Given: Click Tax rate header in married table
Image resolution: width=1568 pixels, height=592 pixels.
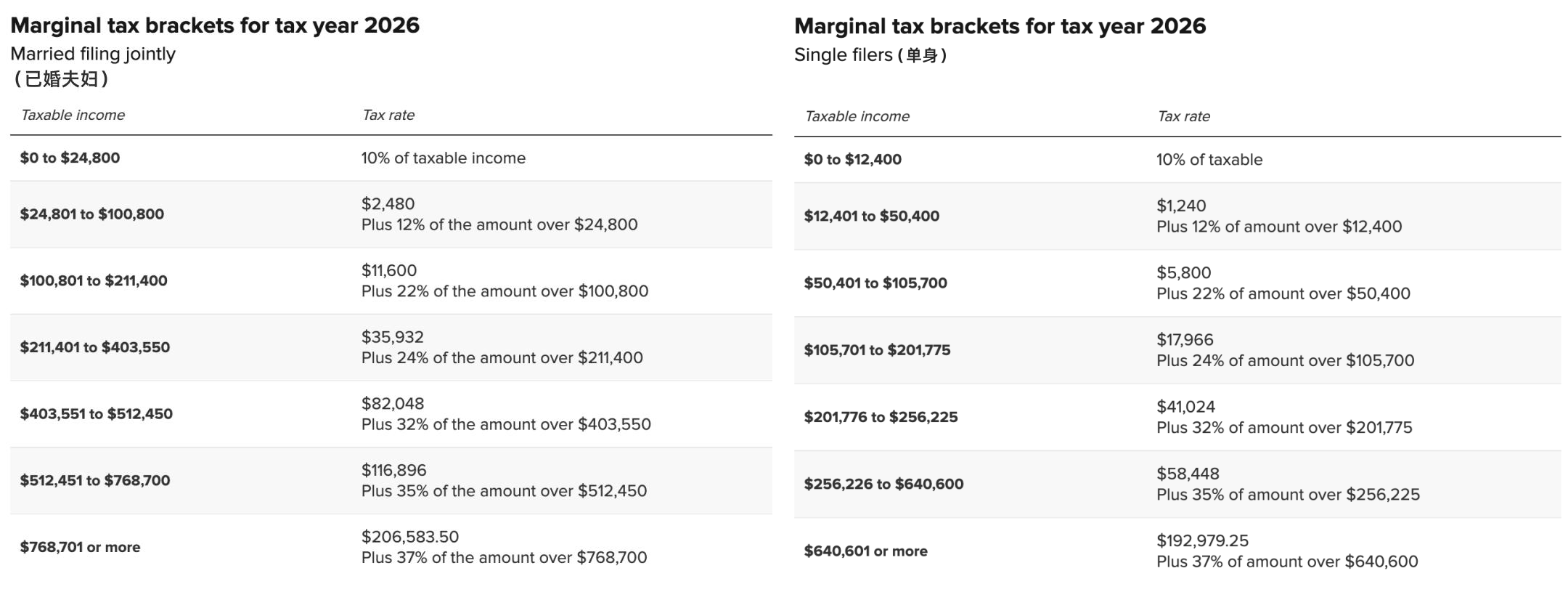Looking at the screenshot, I should click(x=388, y=115).
